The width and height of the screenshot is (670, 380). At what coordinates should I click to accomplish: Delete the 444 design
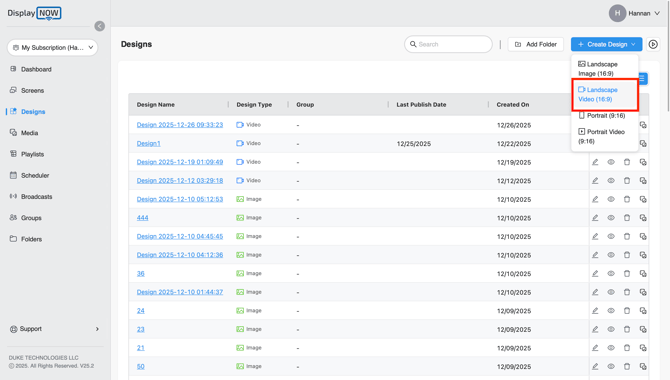point(627,218)
